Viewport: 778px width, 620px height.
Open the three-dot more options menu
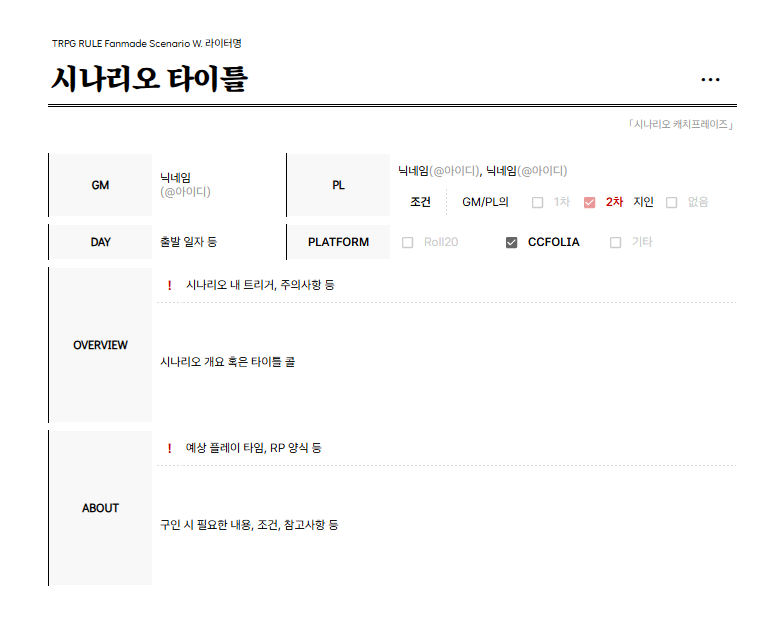[710, 79]
